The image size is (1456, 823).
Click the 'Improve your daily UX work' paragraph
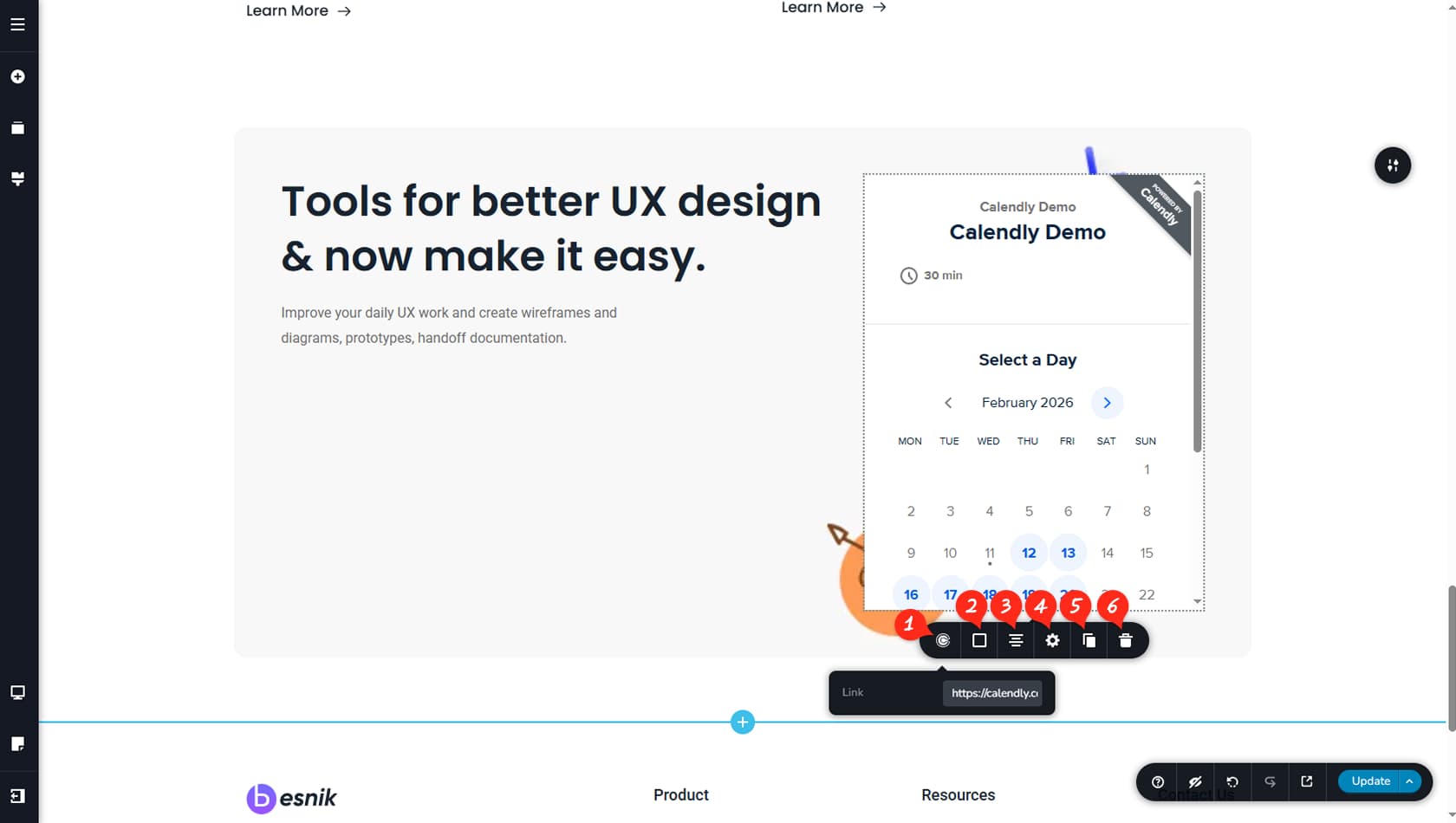coord(449,325)
